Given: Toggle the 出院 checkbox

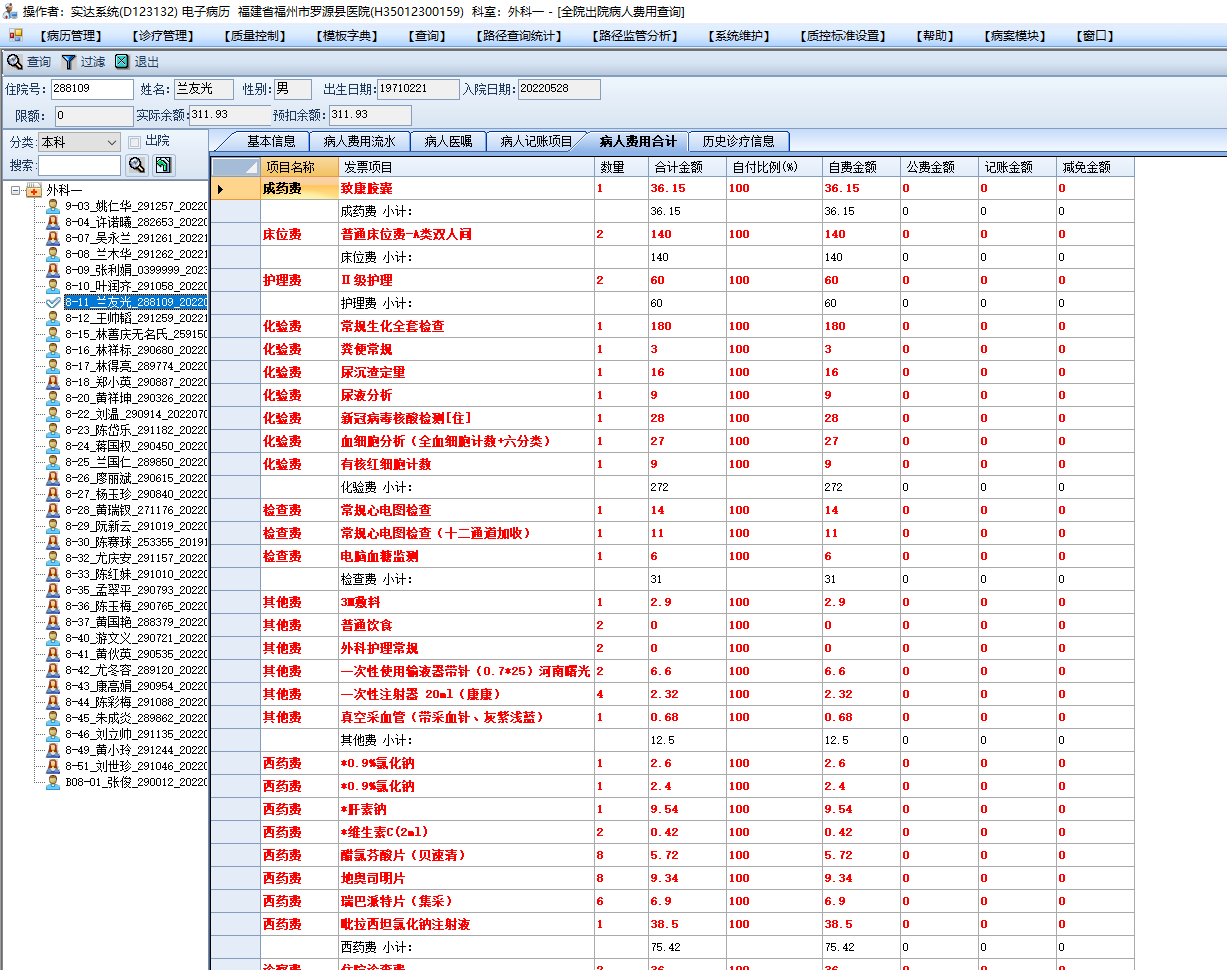Looking at the screenshot, I should (x=134, y=141).
